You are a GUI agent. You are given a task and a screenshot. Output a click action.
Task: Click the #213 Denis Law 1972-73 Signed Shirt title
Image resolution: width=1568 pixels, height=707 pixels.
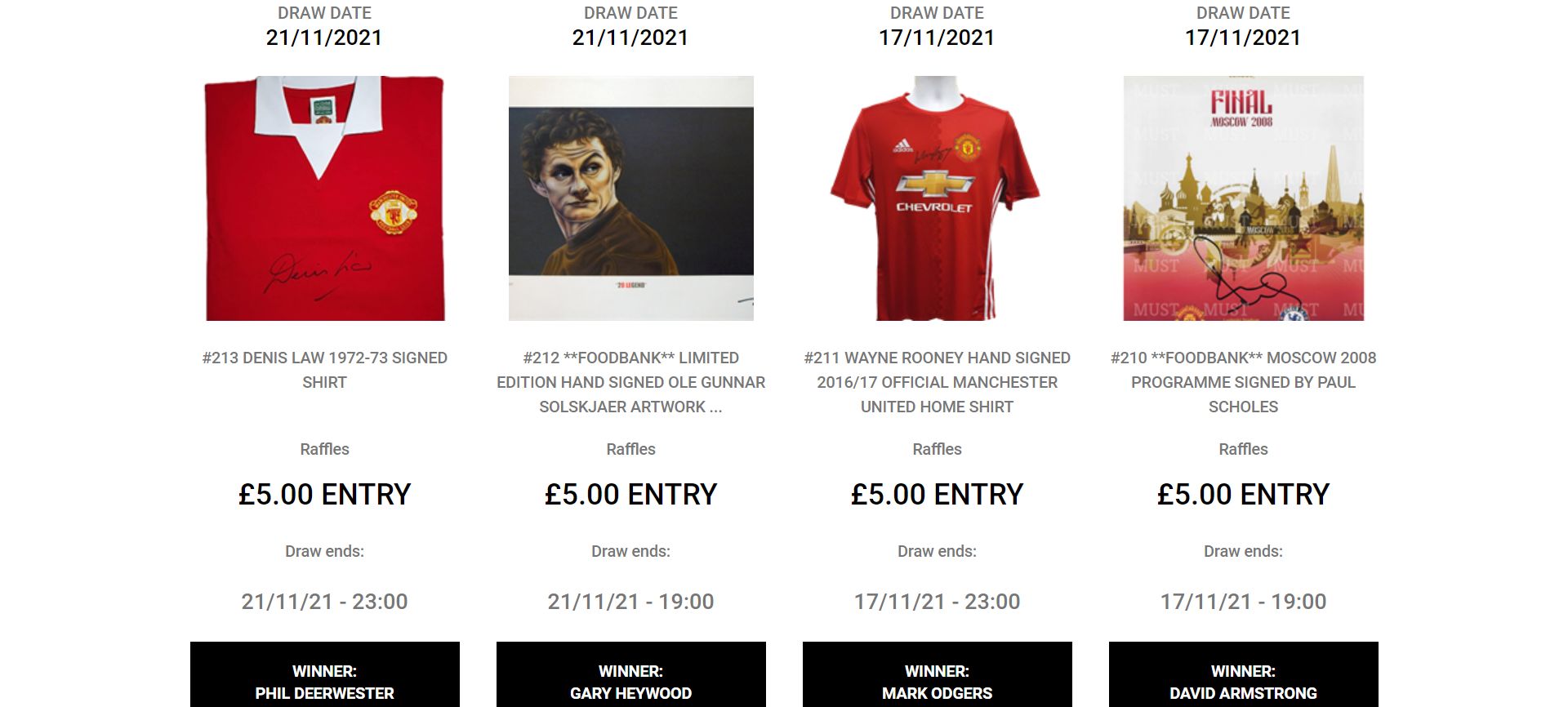(x=324, y=370)
